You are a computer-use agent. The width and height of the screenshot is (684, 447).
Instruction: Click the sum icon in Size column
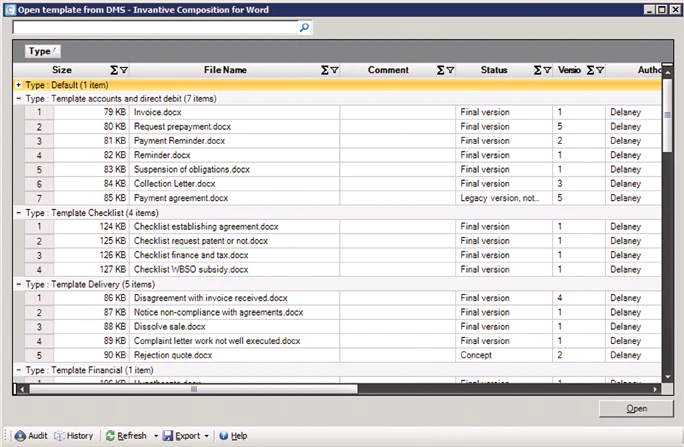coord(114,70)
